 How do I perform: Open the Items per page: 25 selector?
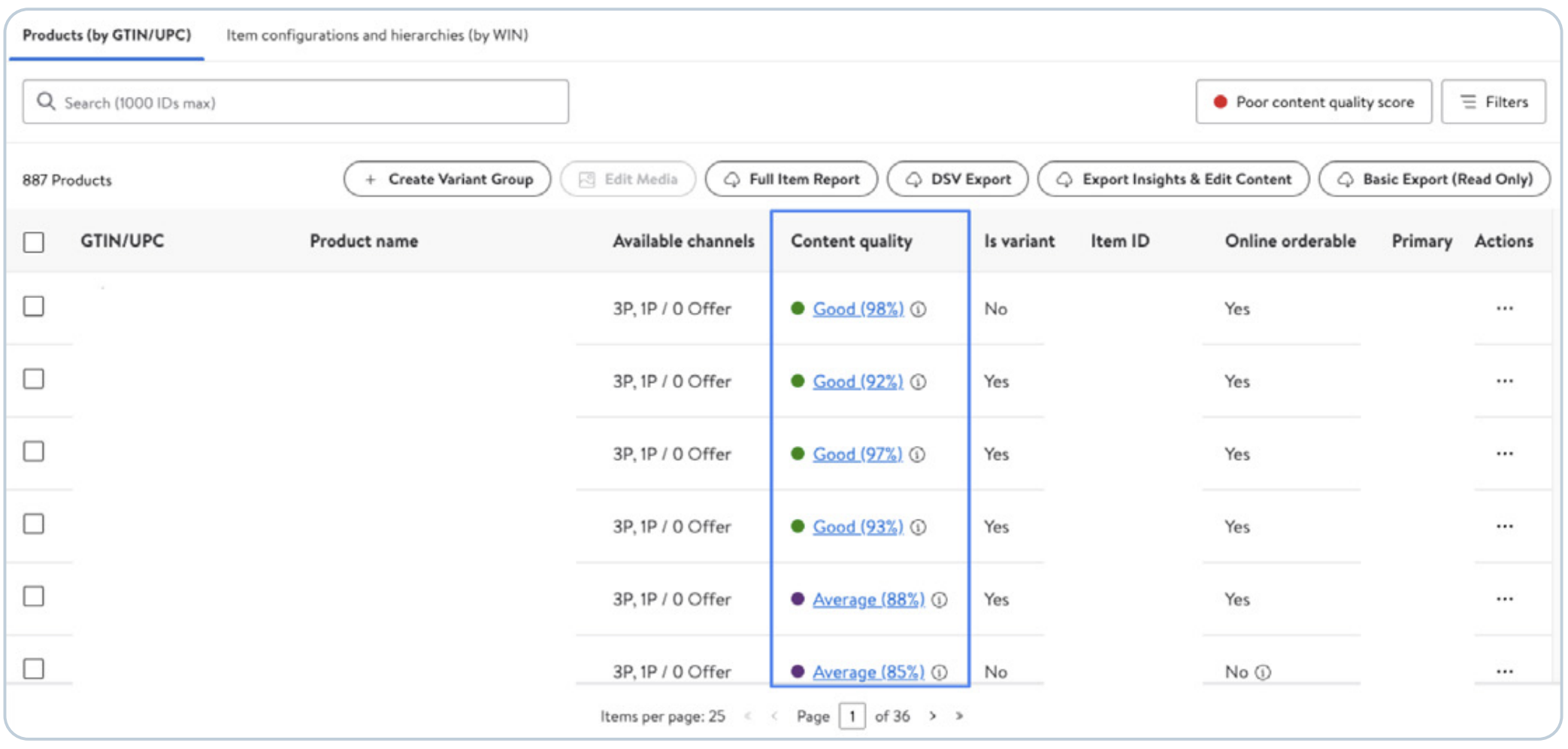coord(662,717)
